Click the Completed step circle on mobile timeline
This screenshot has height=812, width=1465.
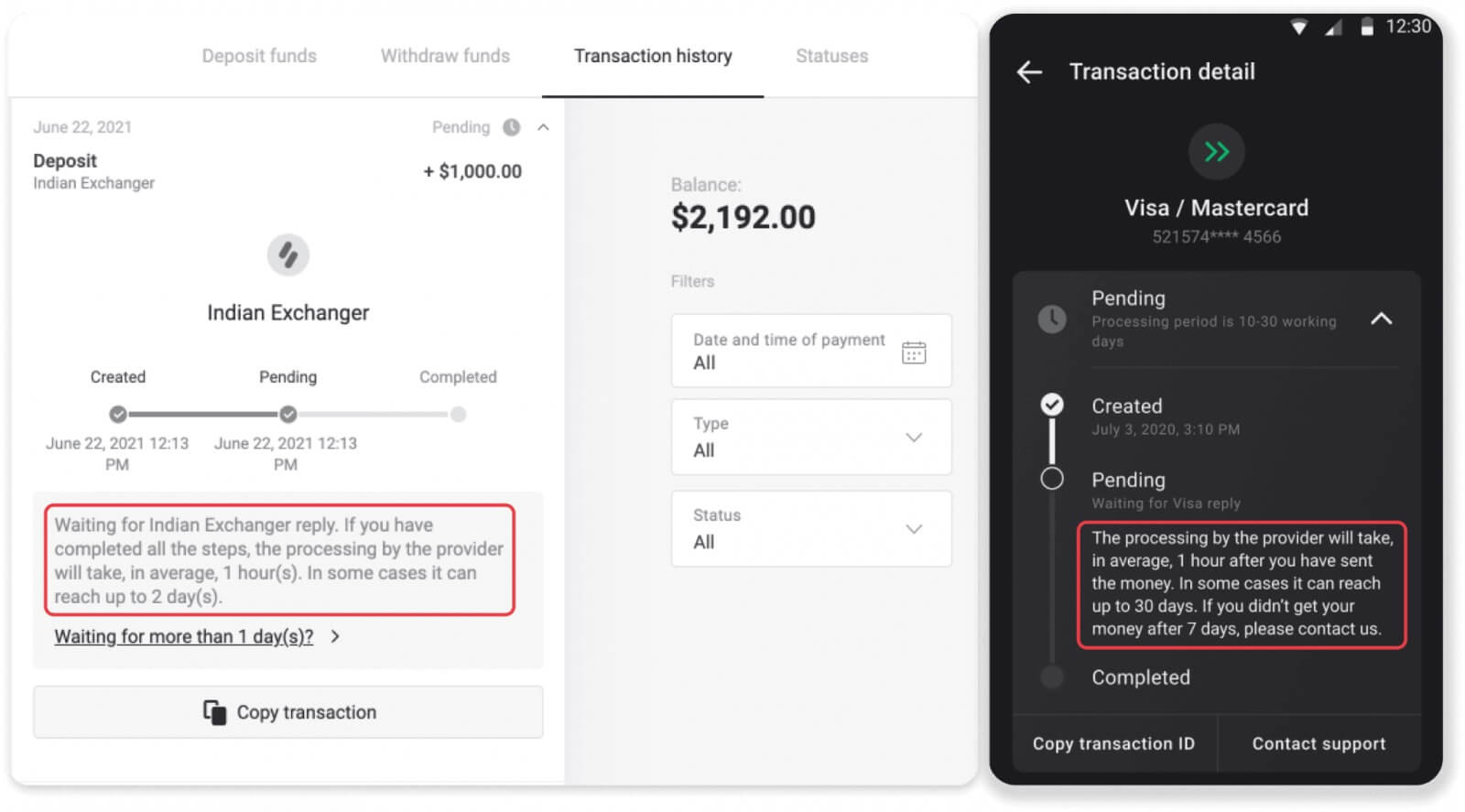1052,677
